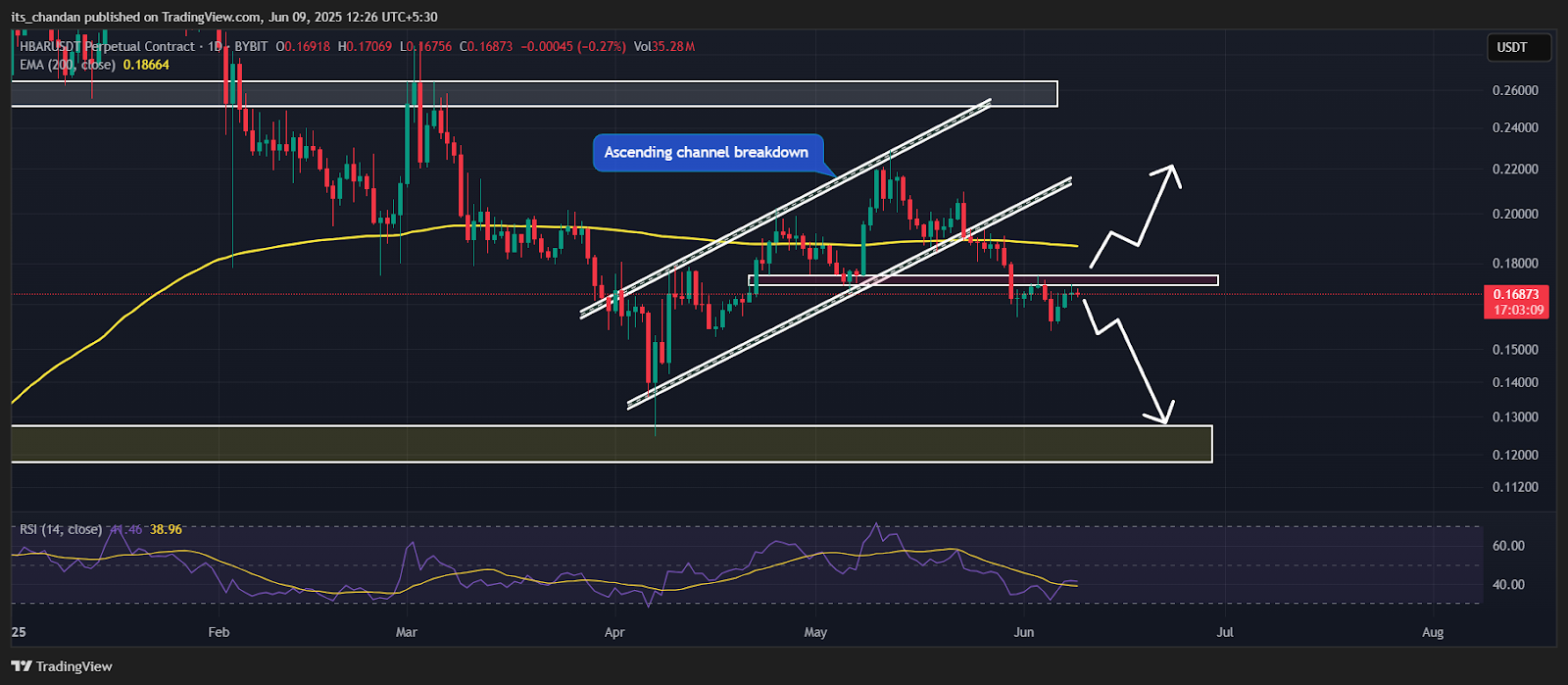Select the EMA value 0.18664
The image size is (1568, 685).
coord(146,65)
